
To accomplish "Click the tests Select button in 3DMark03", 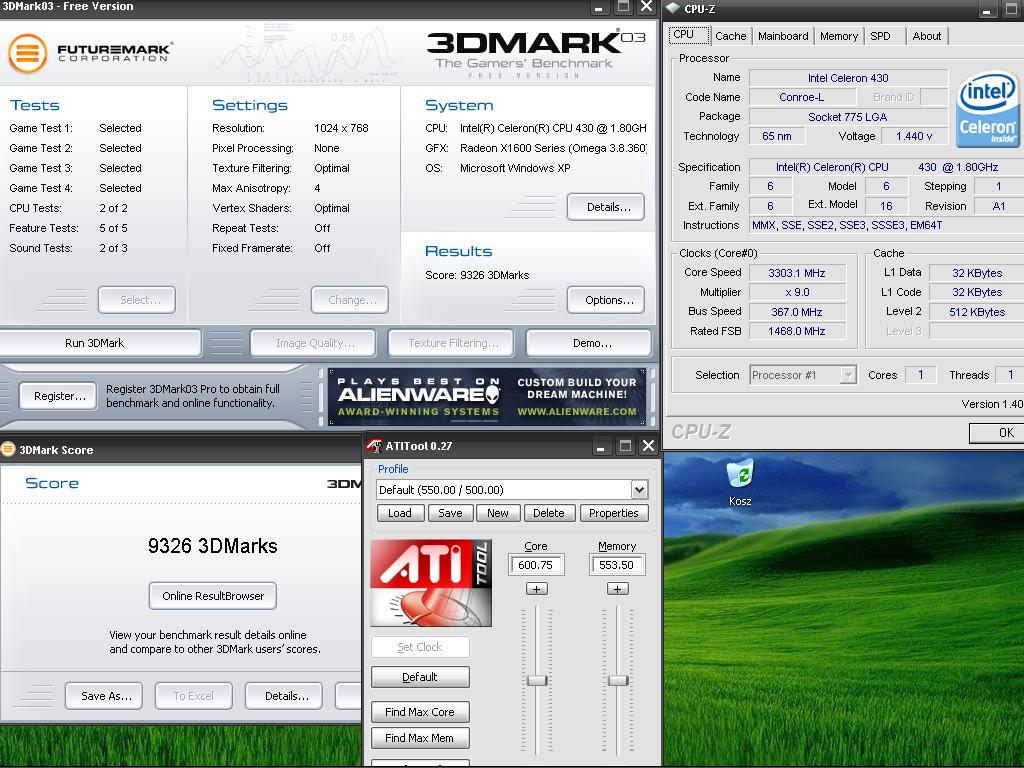I will pyautogui.click(x=137, y=300).
